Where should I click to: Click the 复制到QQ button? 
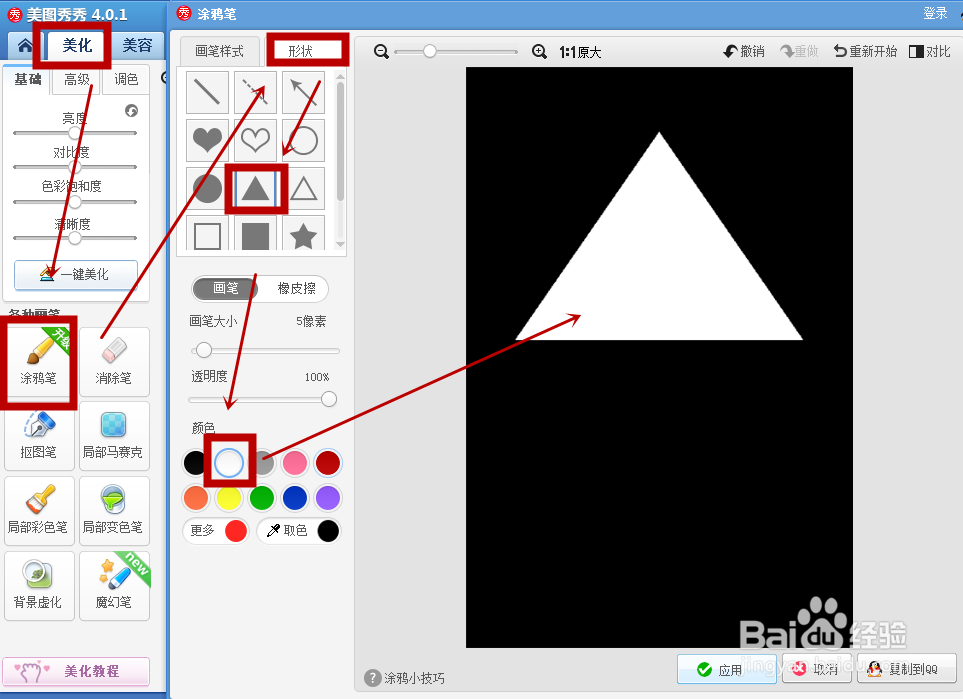point(906,669)
